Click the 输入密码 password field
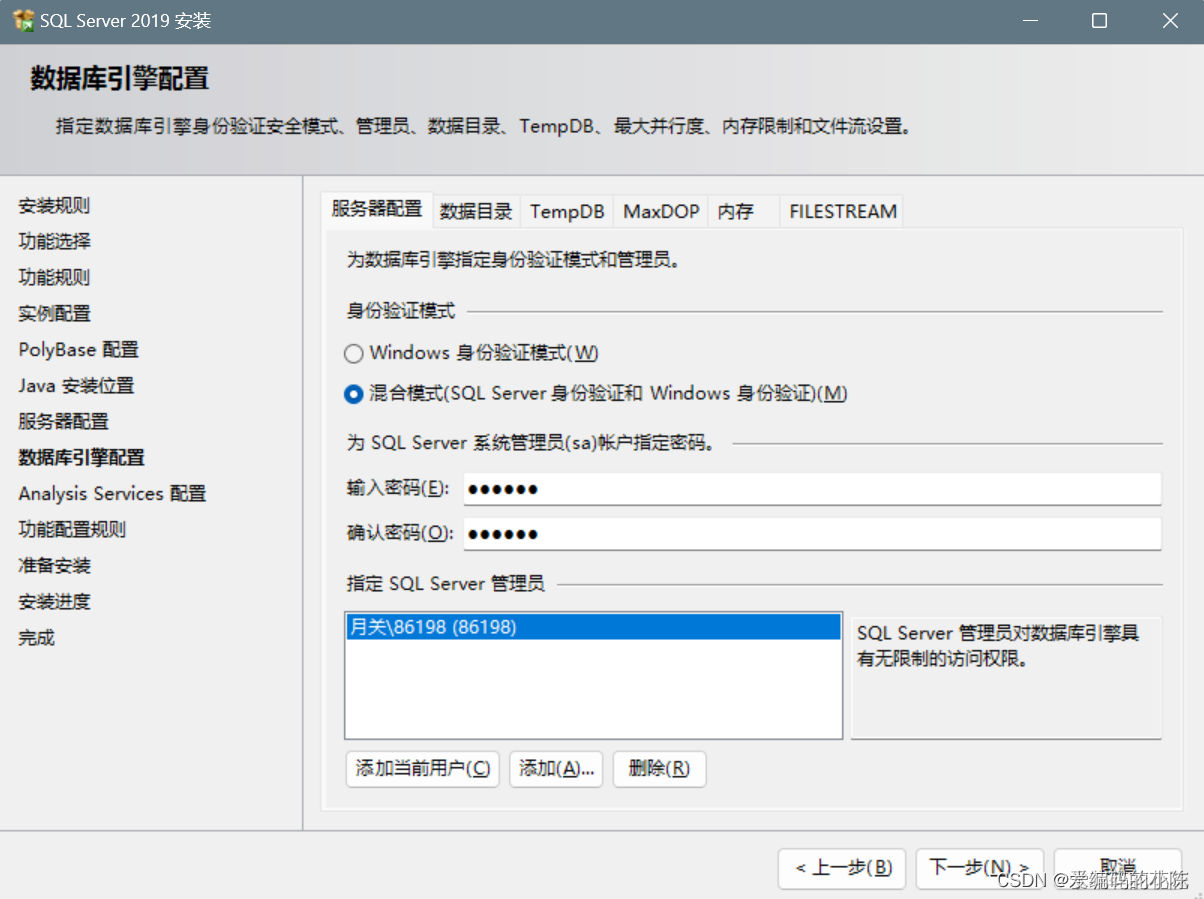The image size is (1204, 899). (812, 489)
